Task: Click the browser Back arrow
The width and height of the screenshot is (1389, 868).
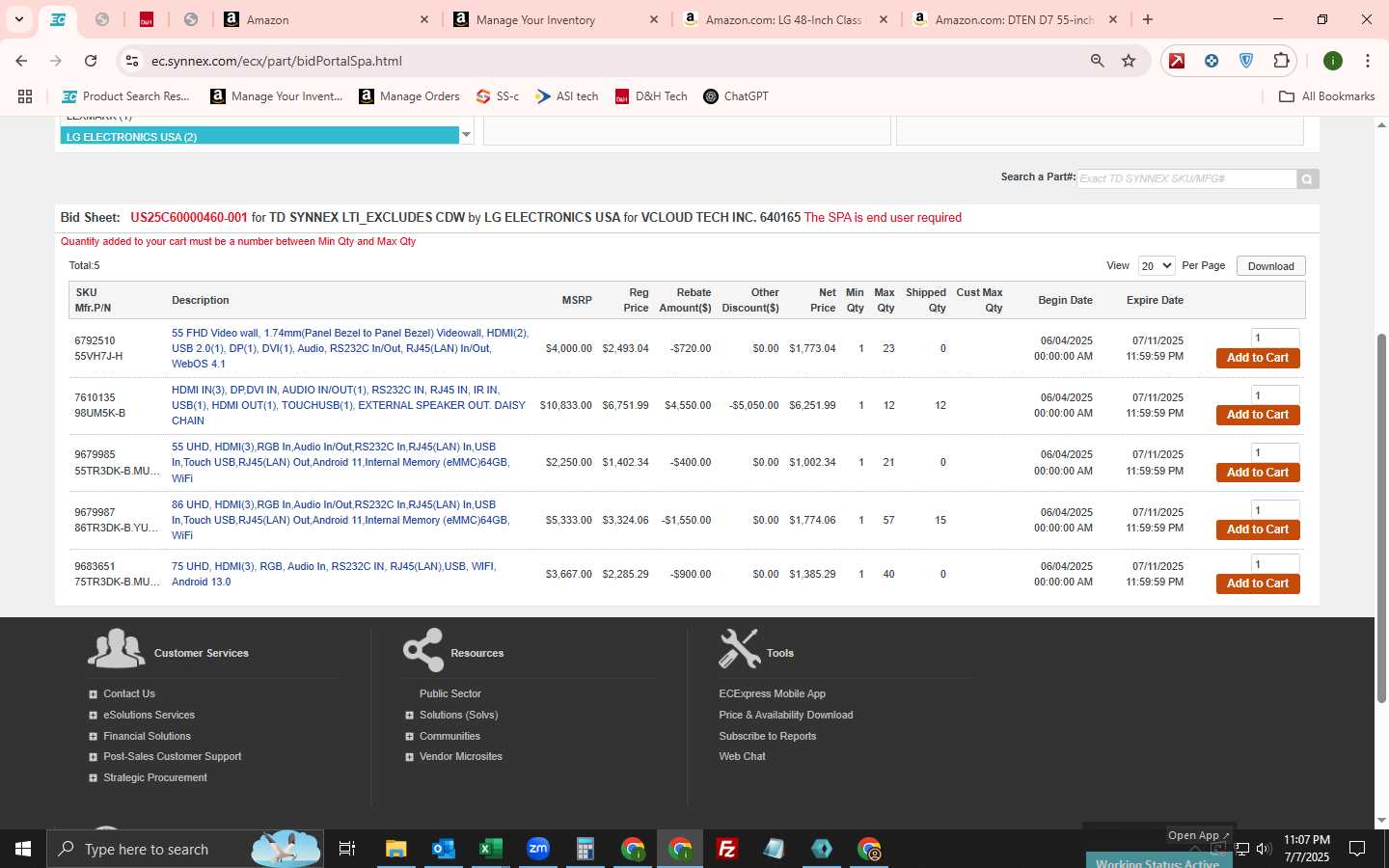Action: click(21, 61)
